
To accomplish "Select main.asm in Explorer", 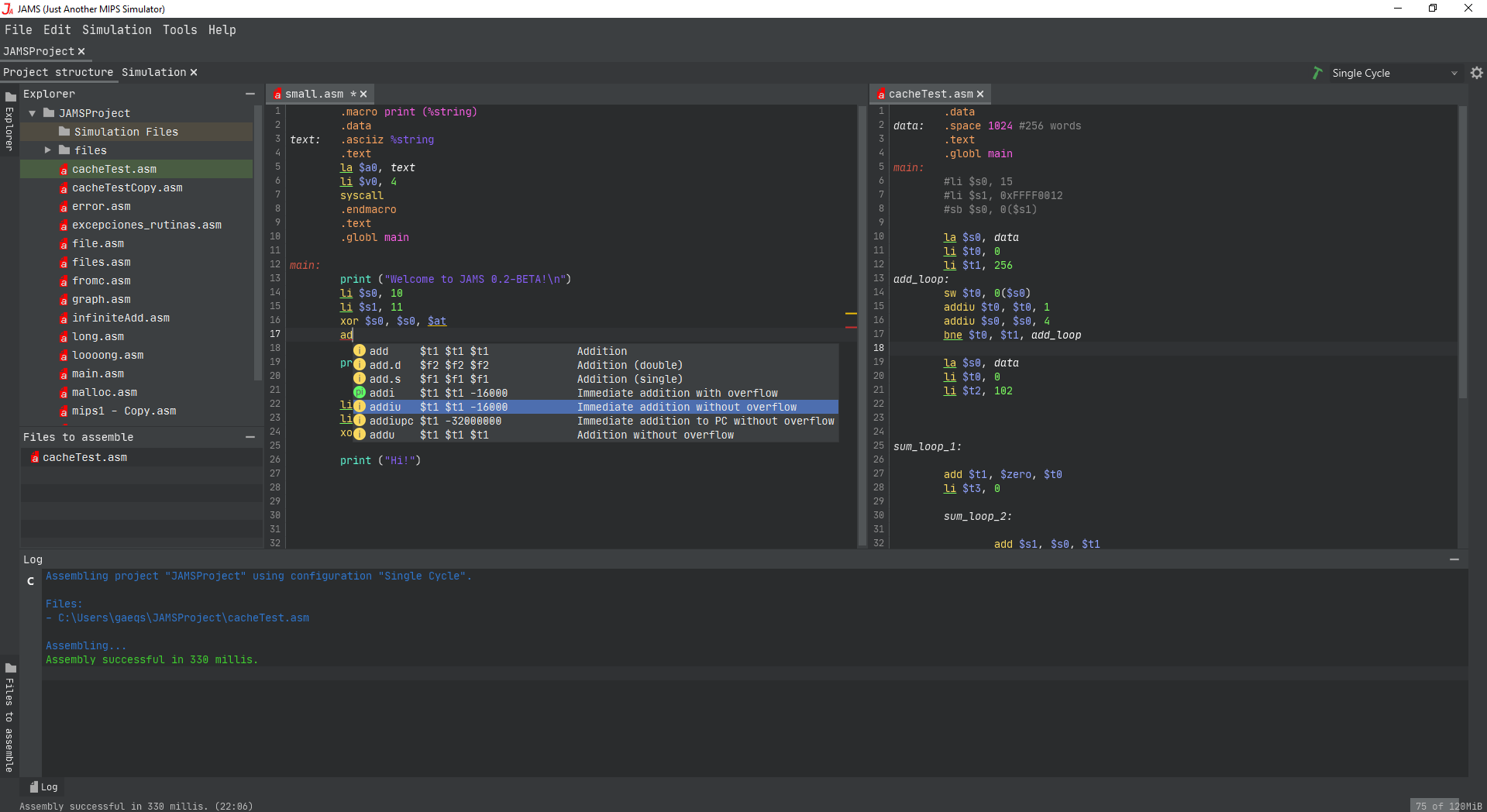I will [136, 373].
